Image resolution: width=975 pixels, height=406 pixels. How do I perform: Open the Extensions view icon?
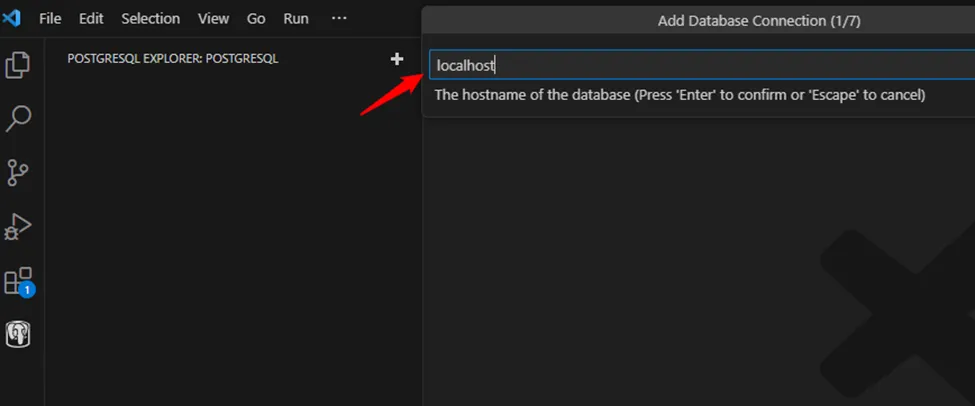click(x=18, y=281)
